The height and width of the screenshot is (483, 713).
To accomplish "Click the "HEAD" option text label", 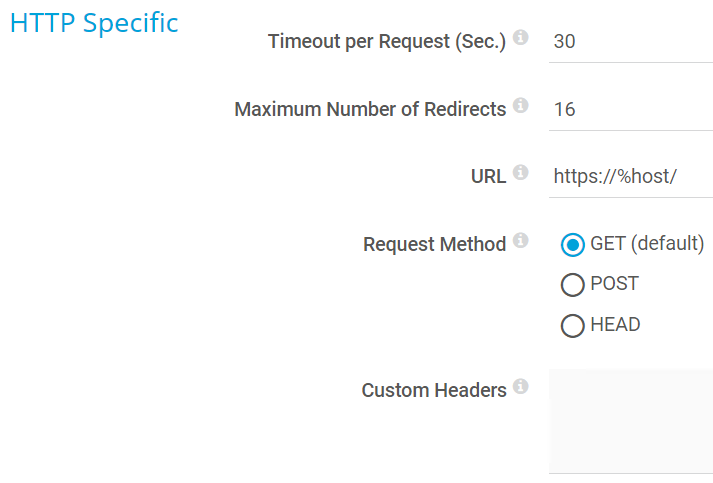I will (615, 325).
